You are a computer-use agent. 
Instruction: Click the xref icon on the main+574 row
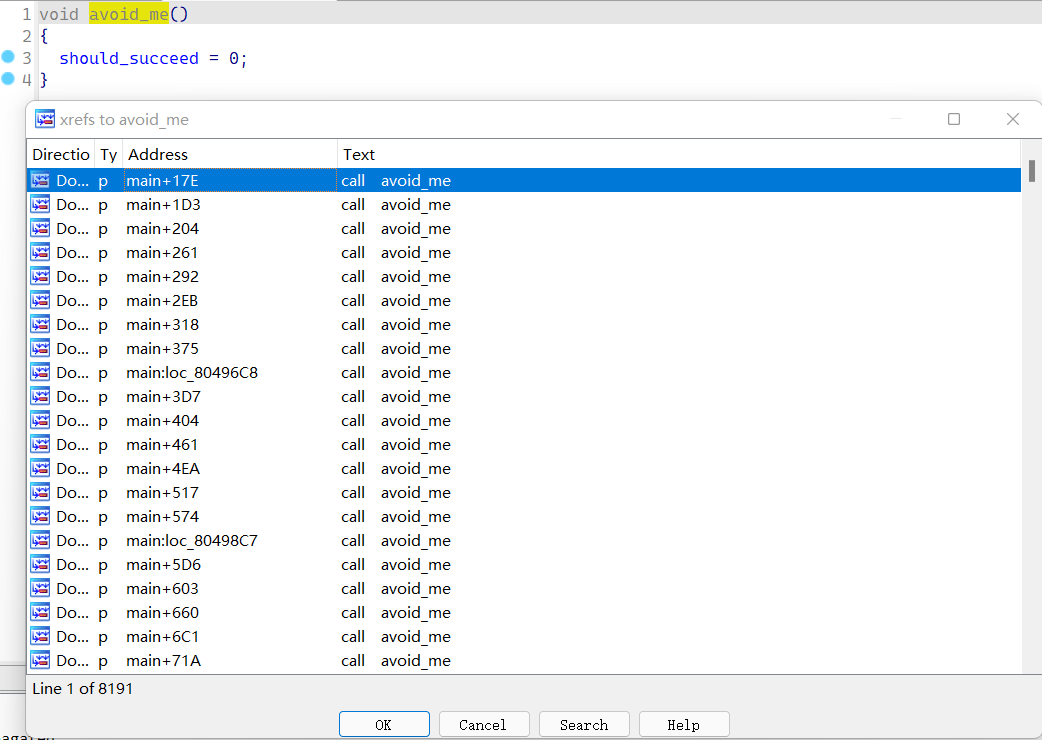coord(41,517)
